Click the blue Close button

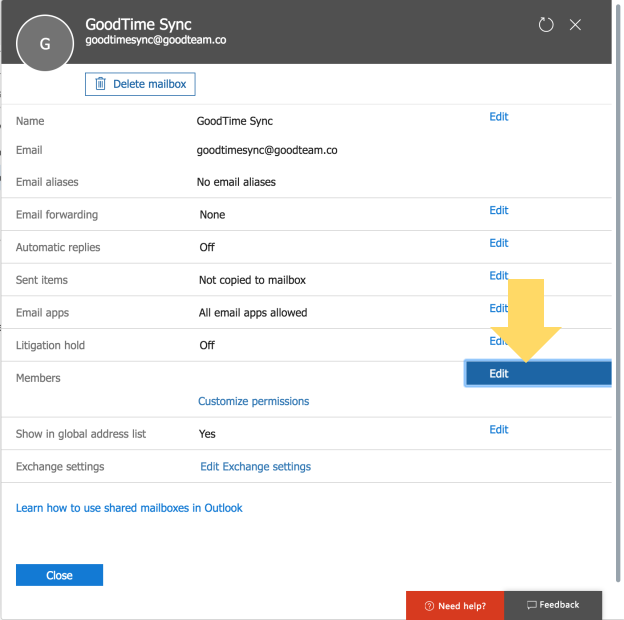pos(59,575)
